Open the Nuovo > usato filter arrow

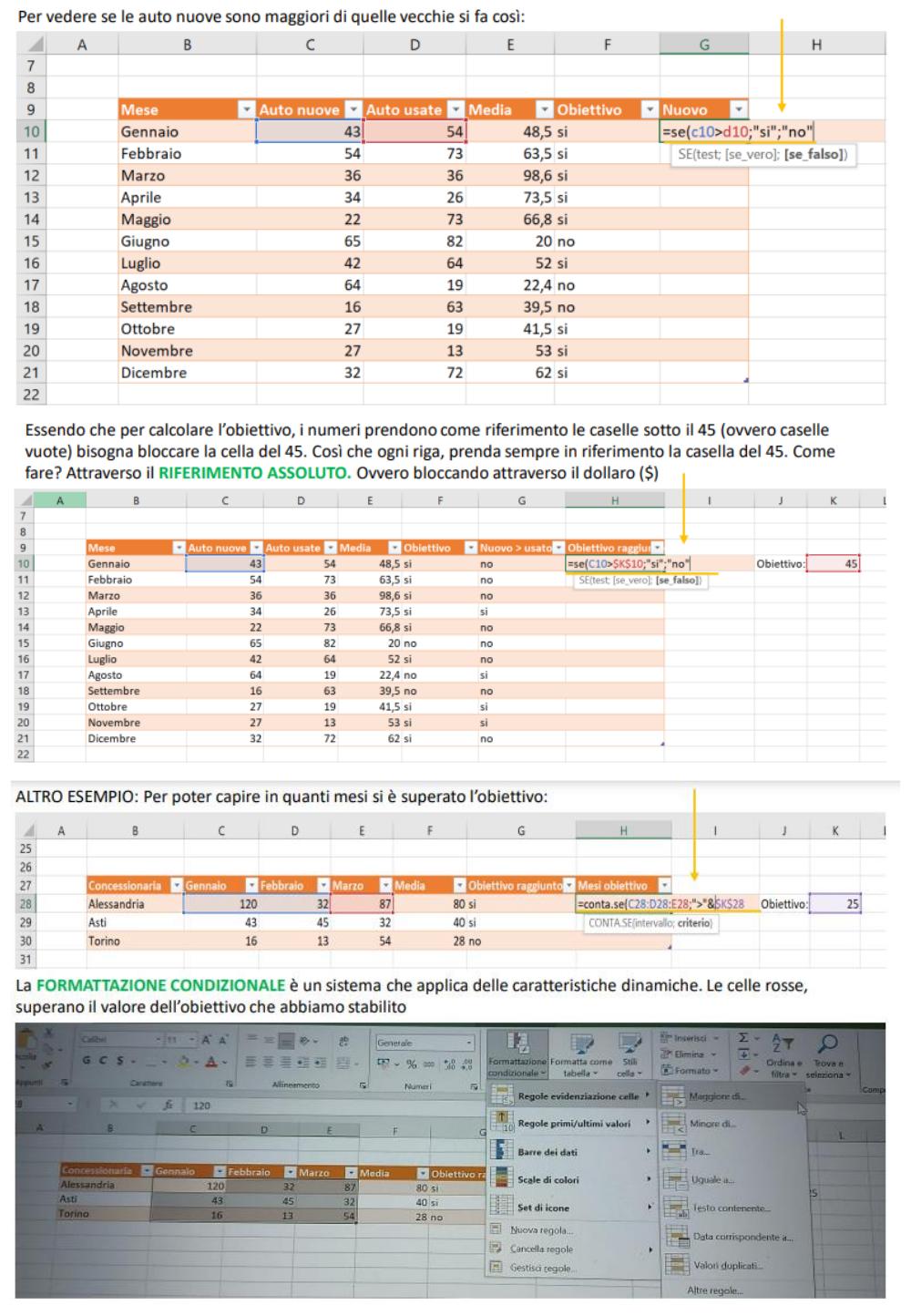coord(558,548)
